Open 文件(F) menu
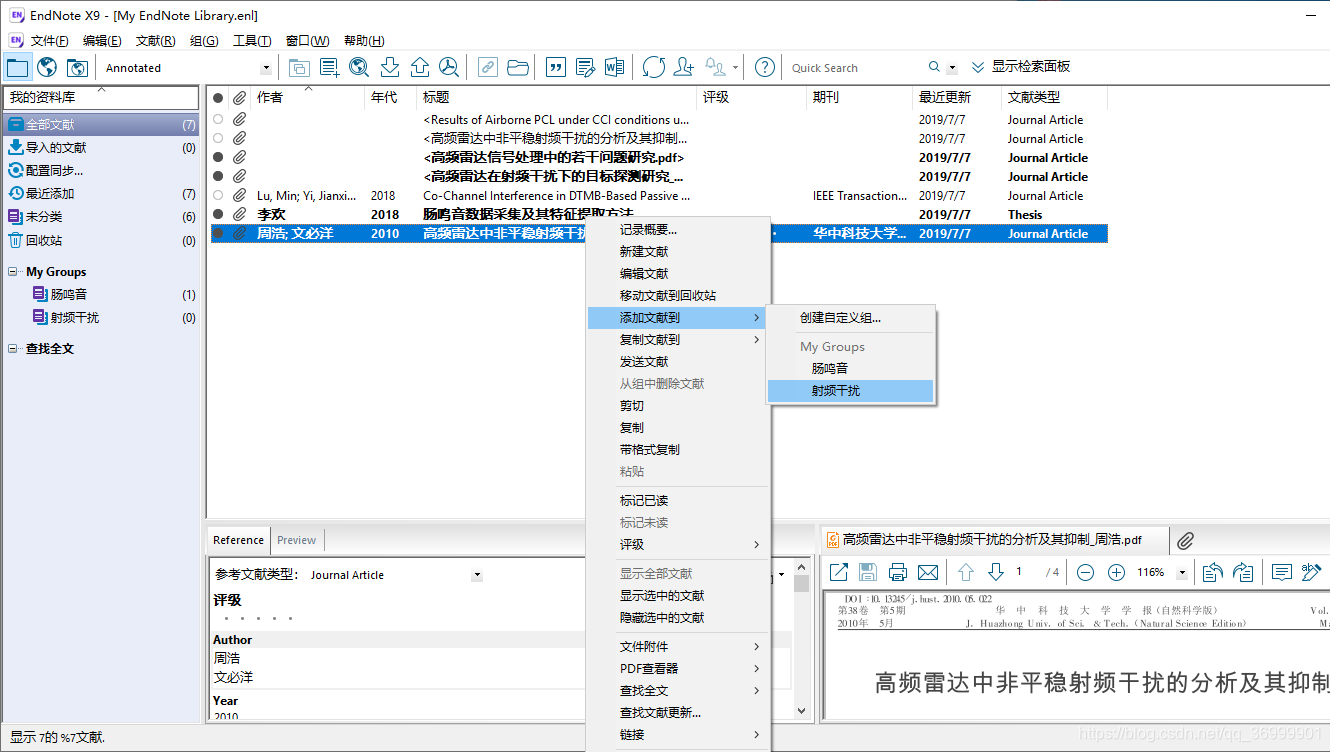Image resolution: width=1330 pixels, height=752 pixels. (x=50, y=41)
